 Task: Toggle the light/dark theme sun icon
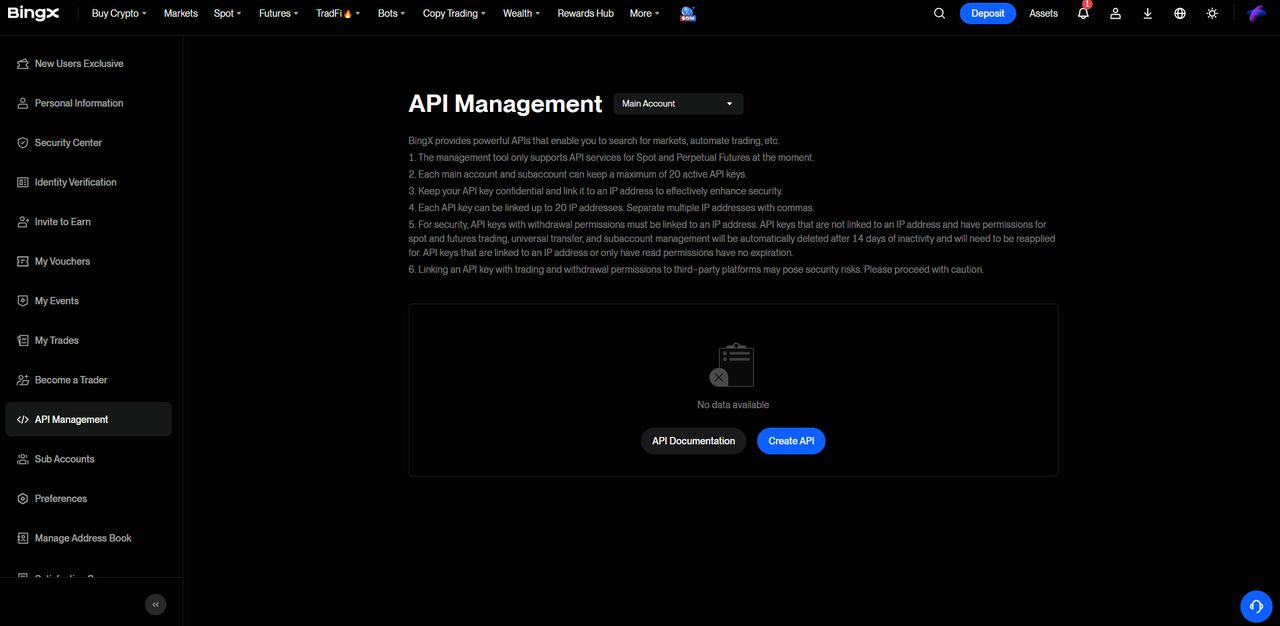[x=1212, y=13]
